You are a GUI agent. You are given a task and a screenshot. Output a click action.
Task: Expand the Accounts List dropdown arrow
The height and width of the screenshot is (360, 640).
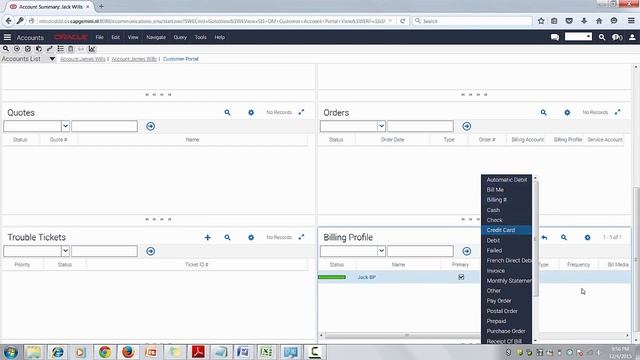click(52, 59)
